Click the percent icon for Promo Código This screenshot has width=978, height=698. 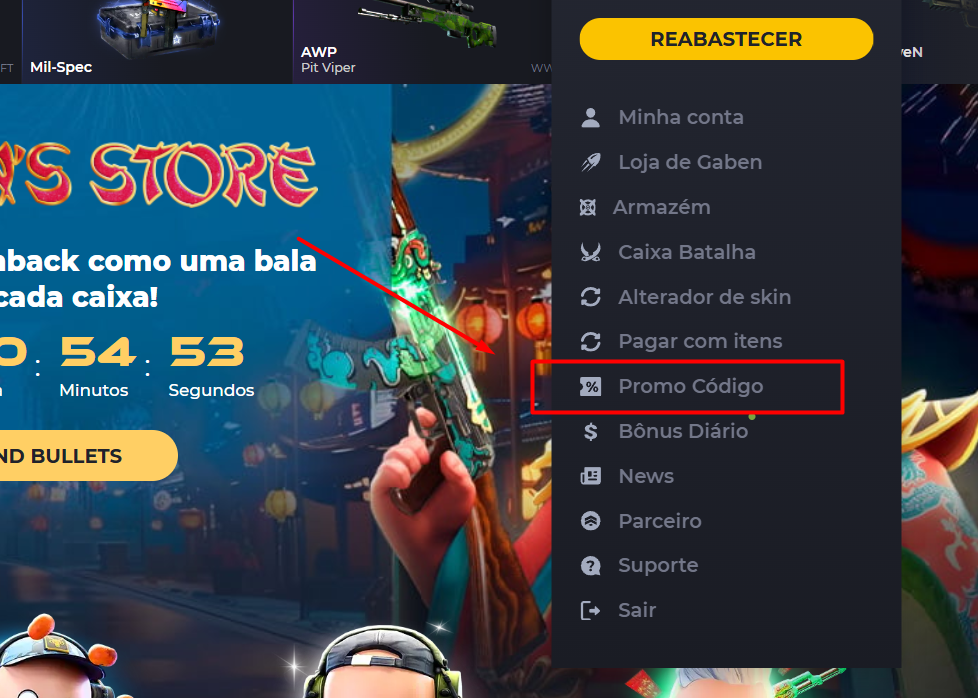[590, 387]
